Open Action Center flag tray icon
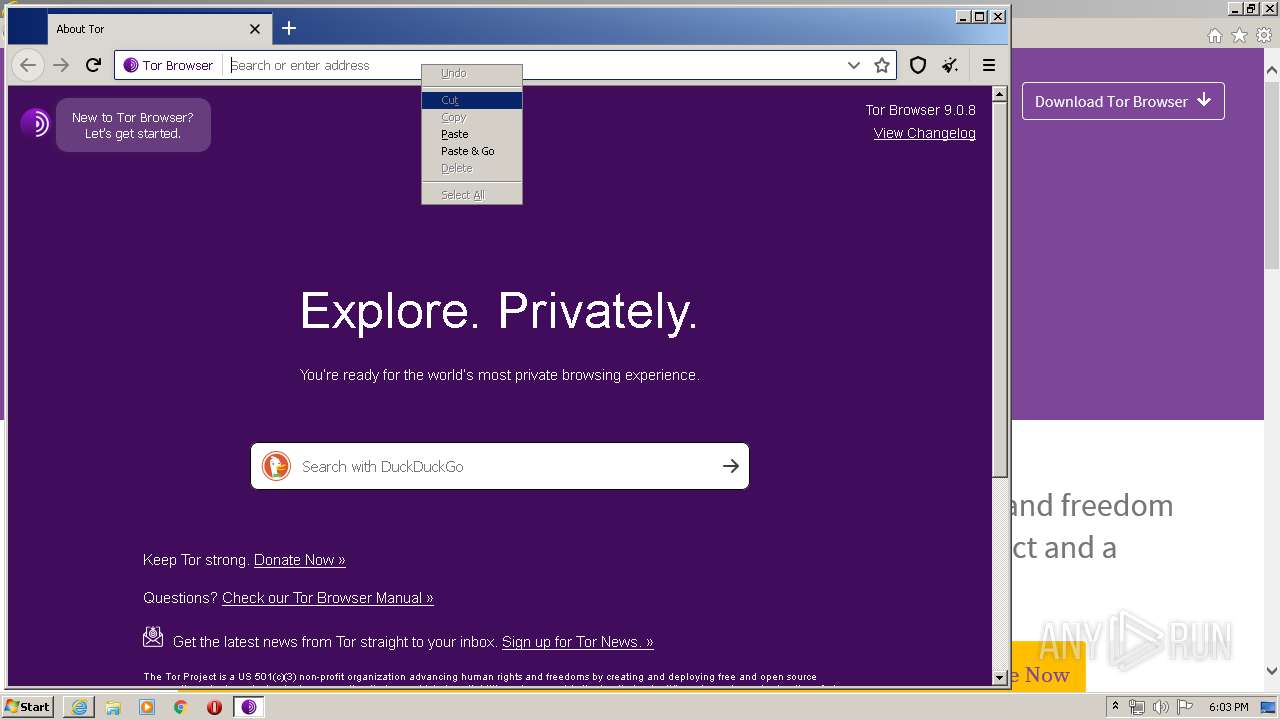This screenshot has width=1280, height=720. pyautogui.click(x=1185, y=707)
